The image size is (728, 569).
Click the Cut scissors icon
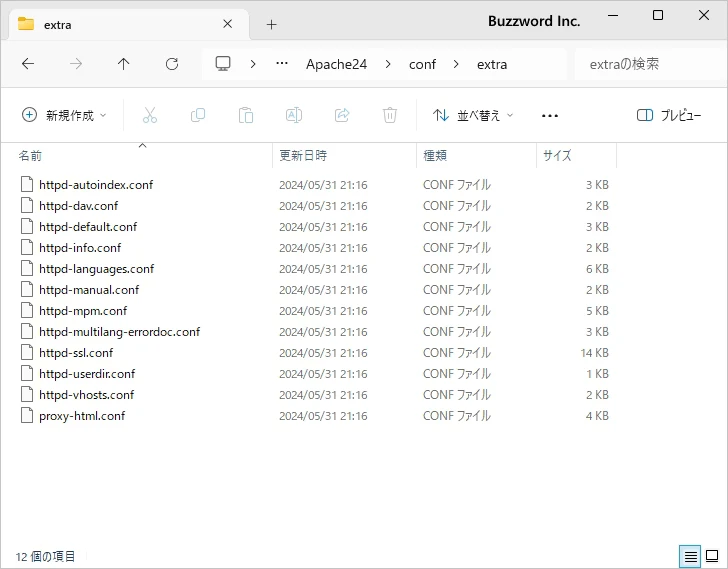[x=150, y=115]
